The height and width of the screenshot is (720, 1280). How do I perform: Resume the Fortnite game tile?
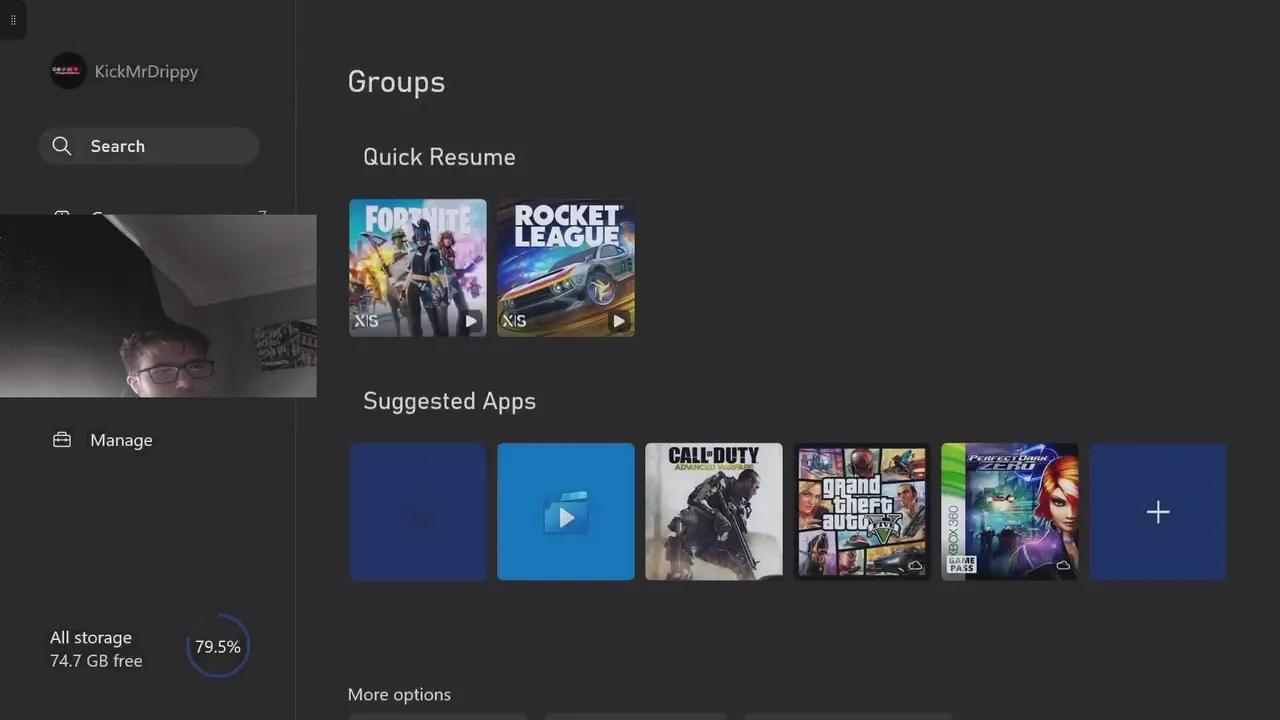(417, 267)
